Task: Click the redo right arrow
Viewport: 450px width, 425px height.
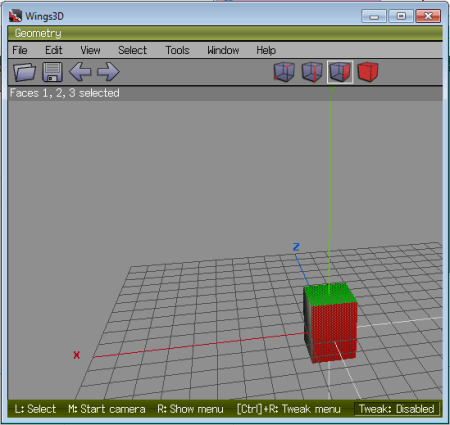Action: coord(108,72)
